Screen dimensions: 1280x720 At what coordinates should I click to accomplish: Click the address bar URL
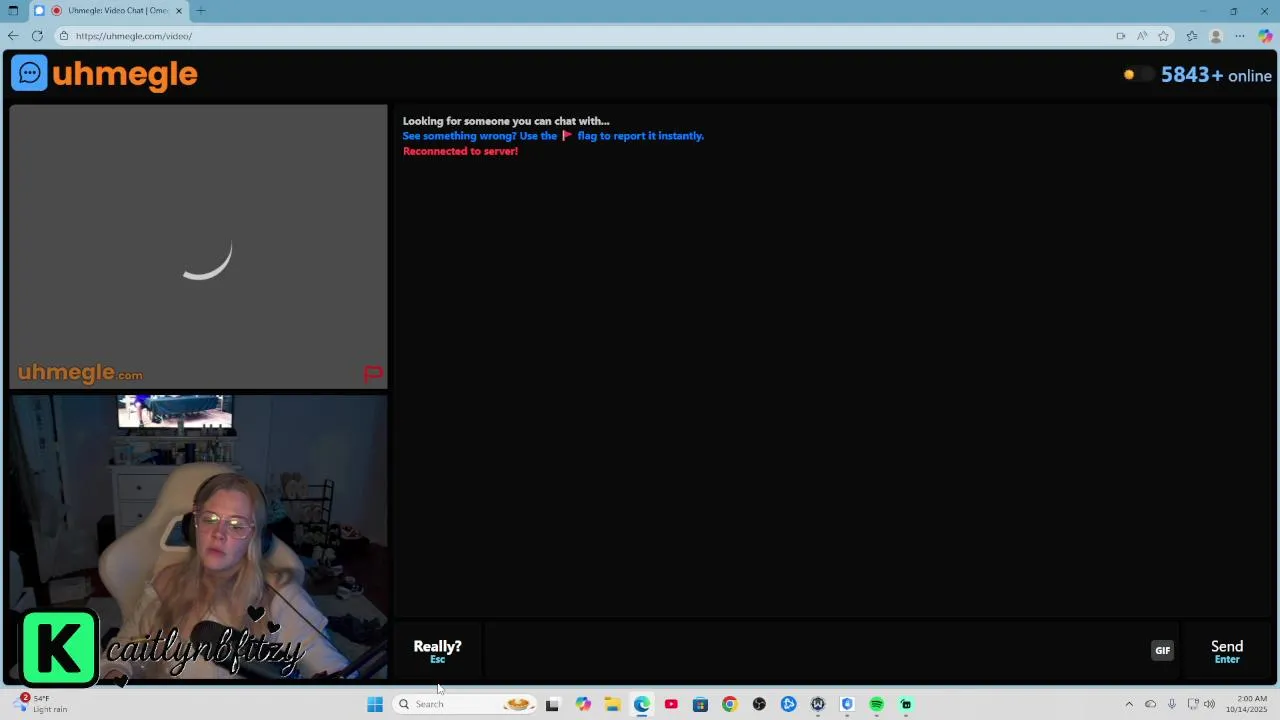134,36
